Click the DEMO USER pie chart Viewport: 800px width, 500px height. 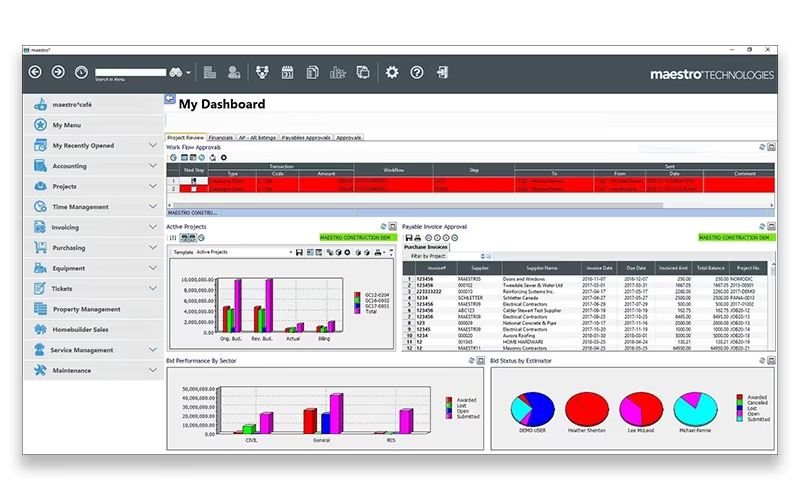532,409
